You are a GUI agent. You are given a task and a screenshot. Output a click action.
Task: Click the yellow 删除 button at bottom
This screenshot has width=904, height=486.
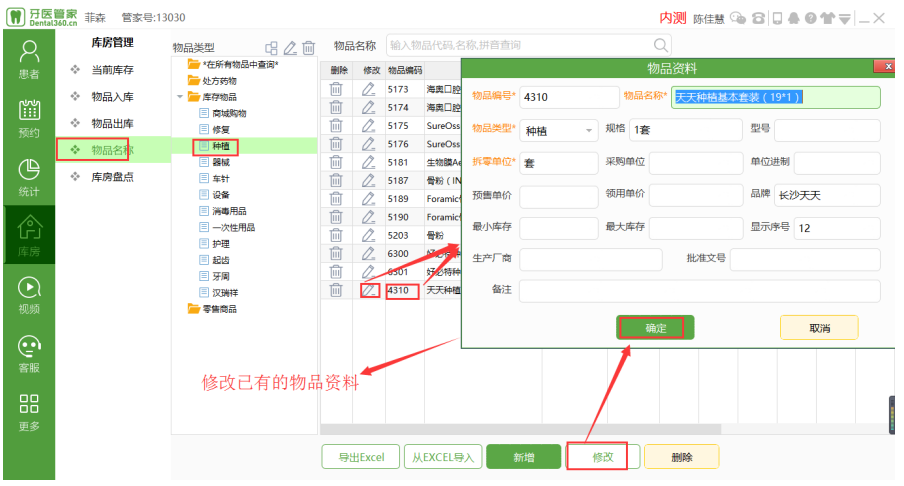click(x=681, y=457)
